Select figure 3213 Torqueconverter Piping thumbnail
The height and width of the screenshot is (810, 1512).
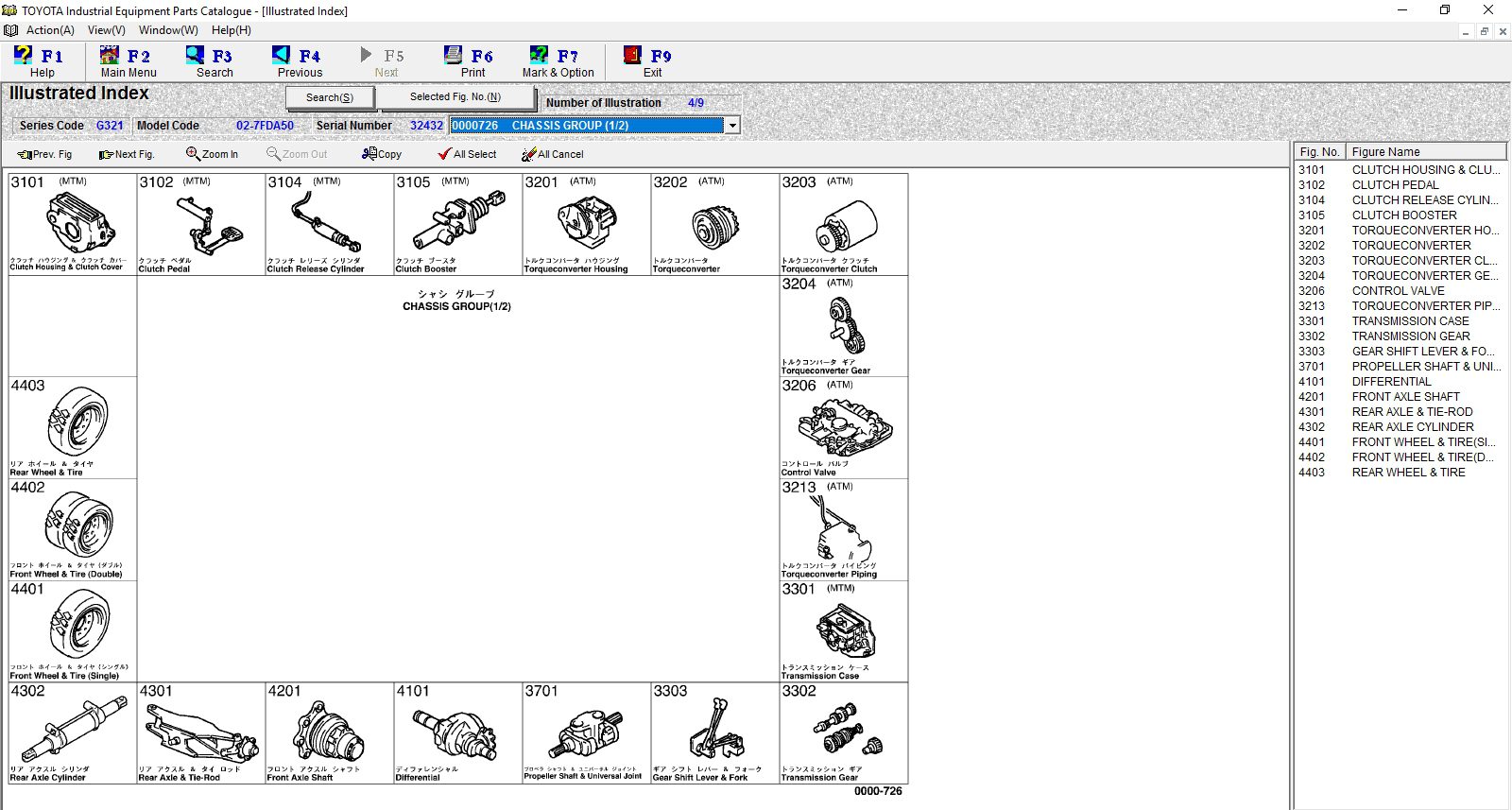pyautogui.click(x=844, y=530)
